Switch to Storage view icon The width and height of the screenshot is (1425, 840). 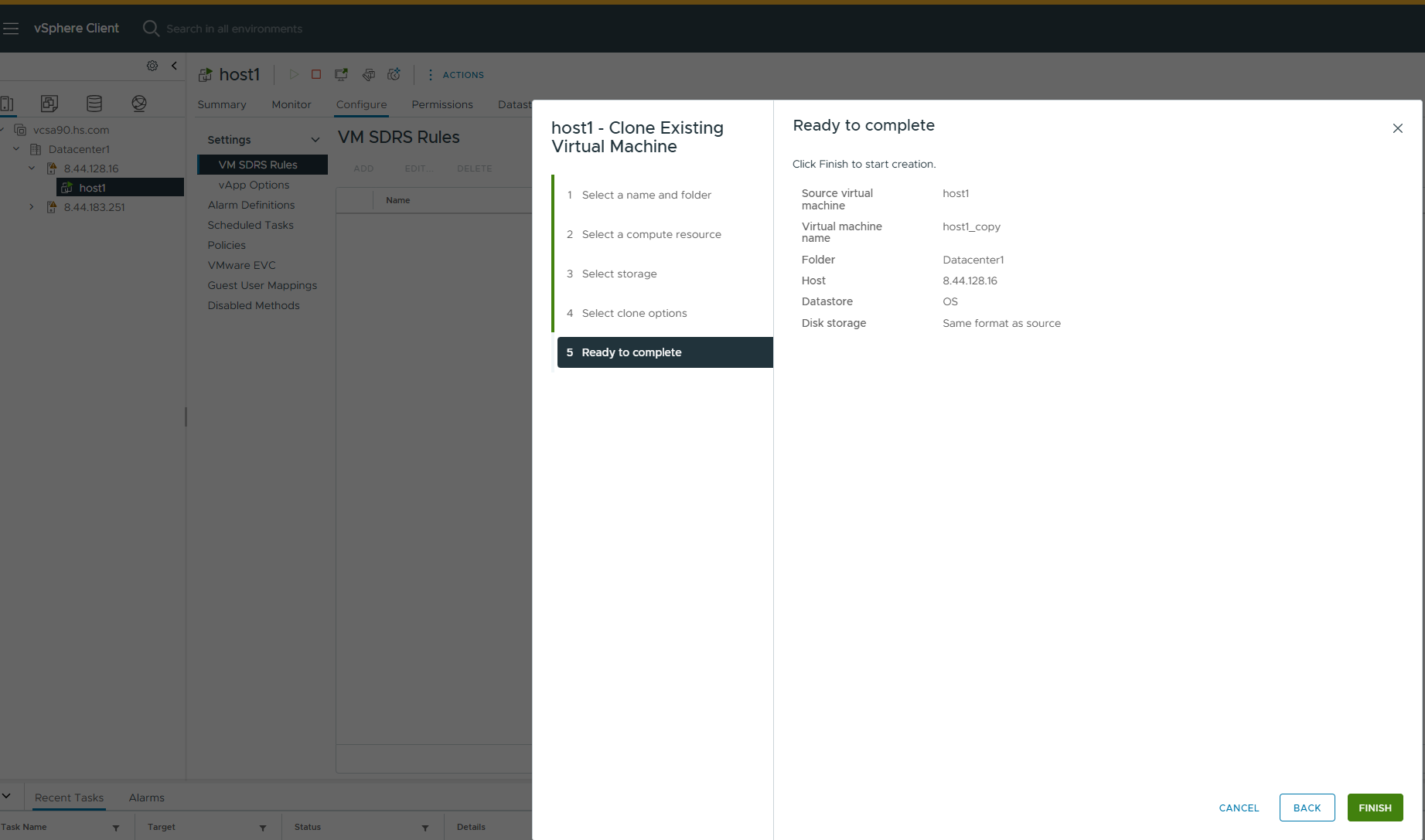click(x=94, y=104)
